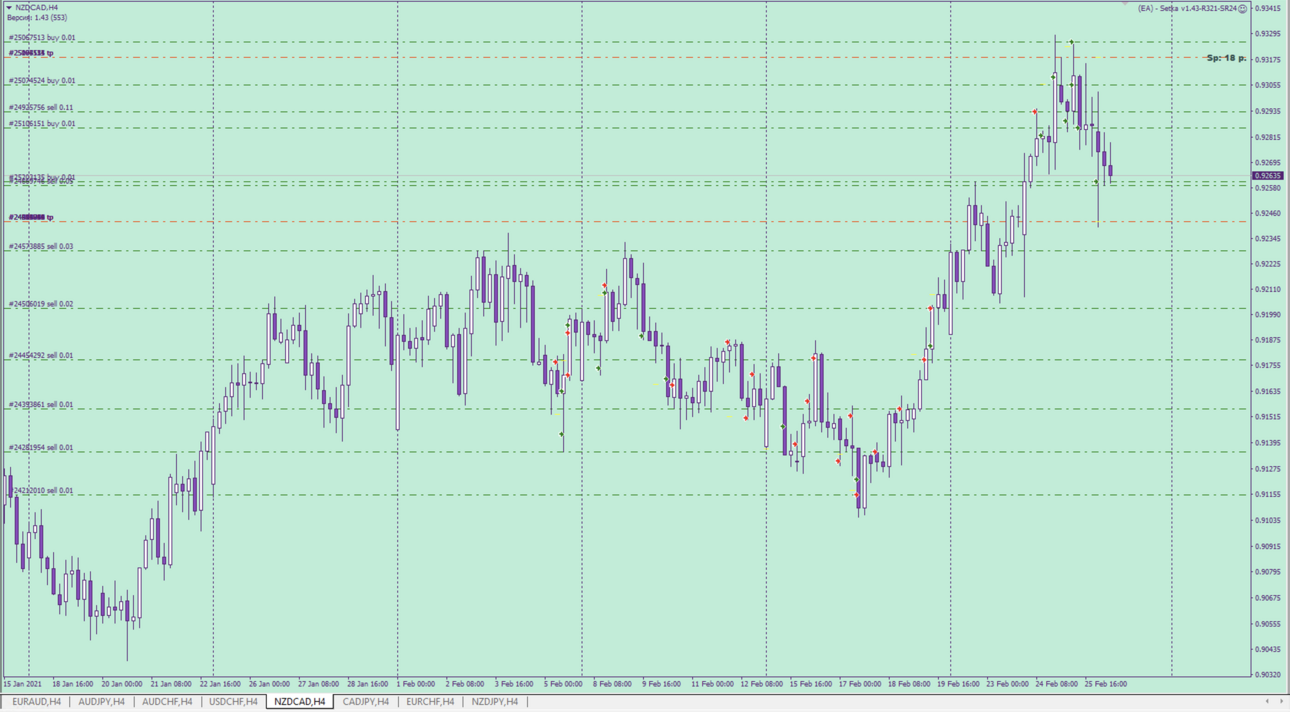
Task: Select order line #24393861 sell 0.01
Action: click(x=41, y=405)
